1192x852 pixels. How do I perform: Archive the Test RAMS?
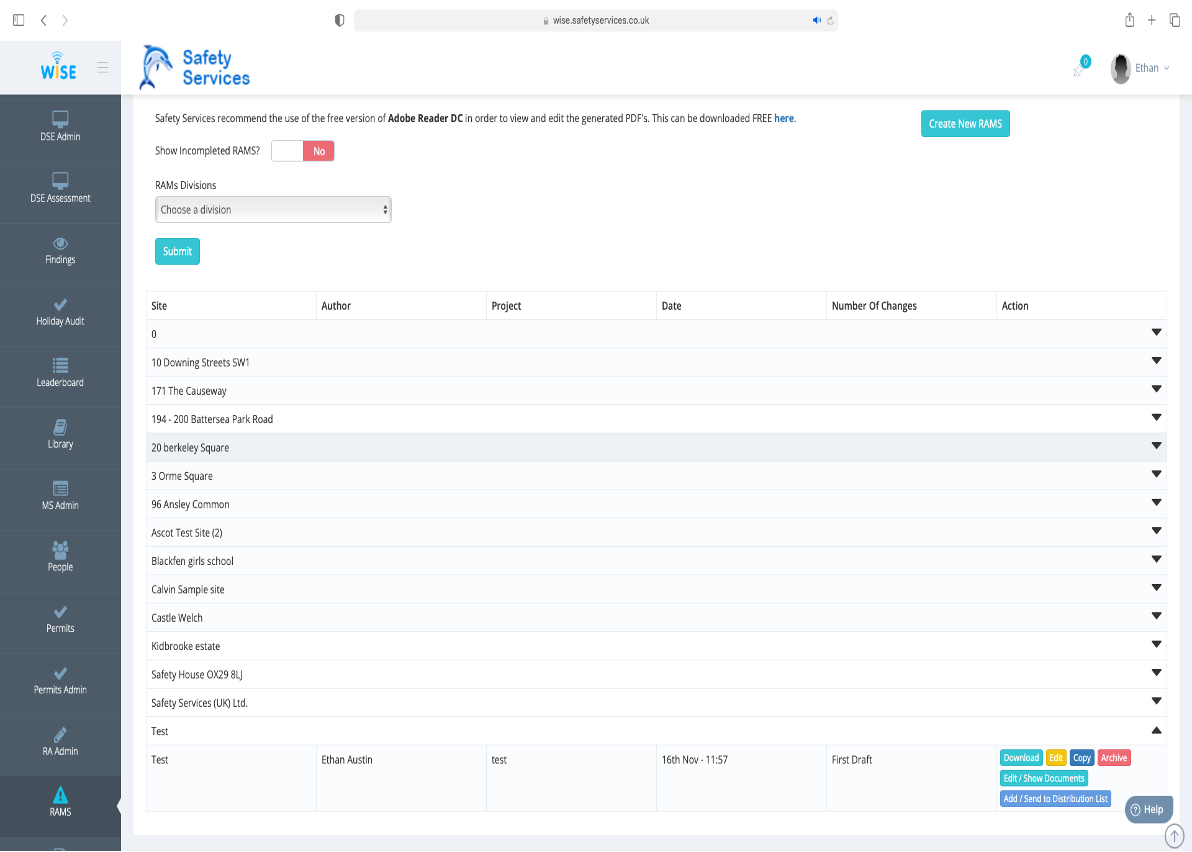[x=1114, y=758]
